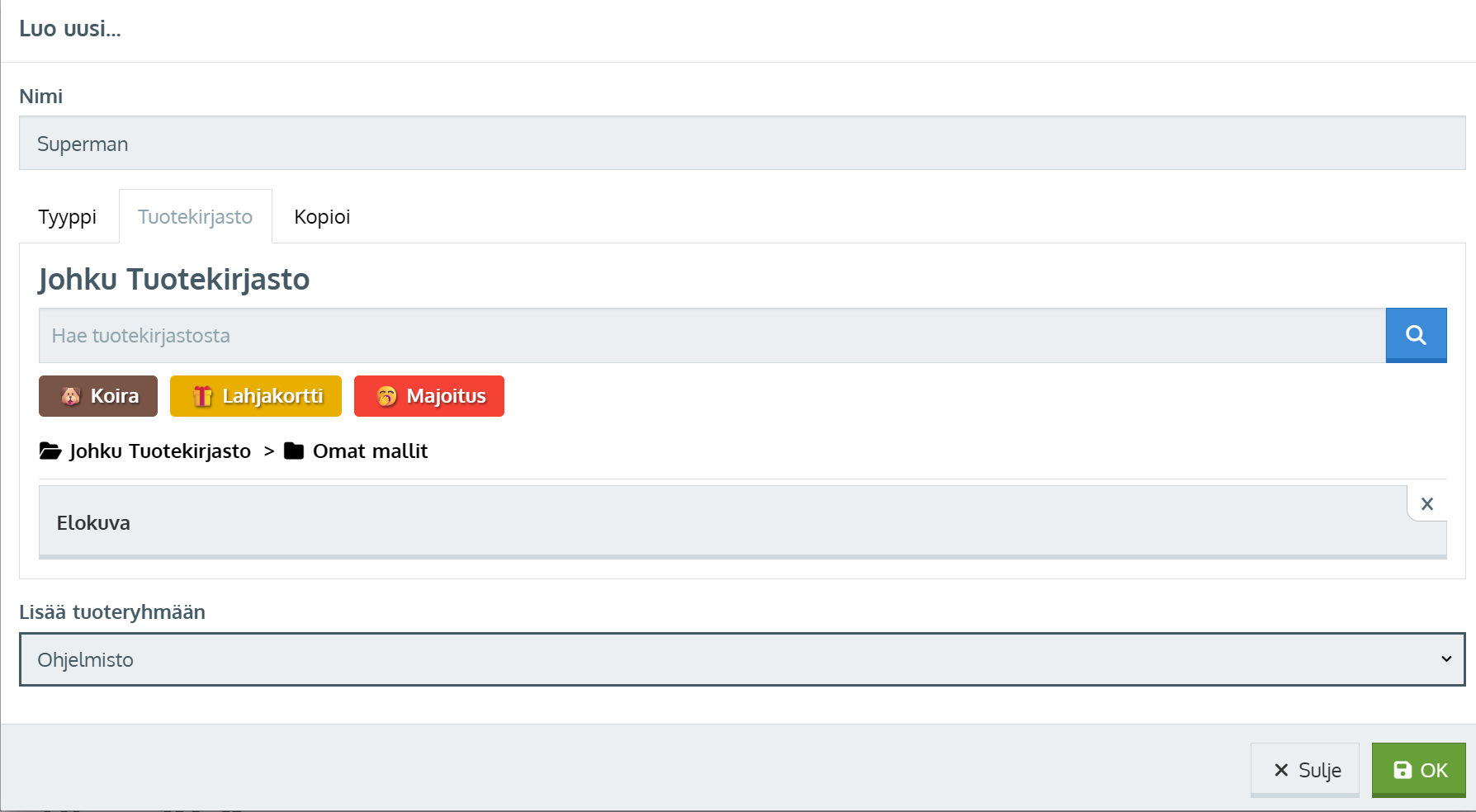Click the gift icon on Lahjakortti

pos(202,396)
